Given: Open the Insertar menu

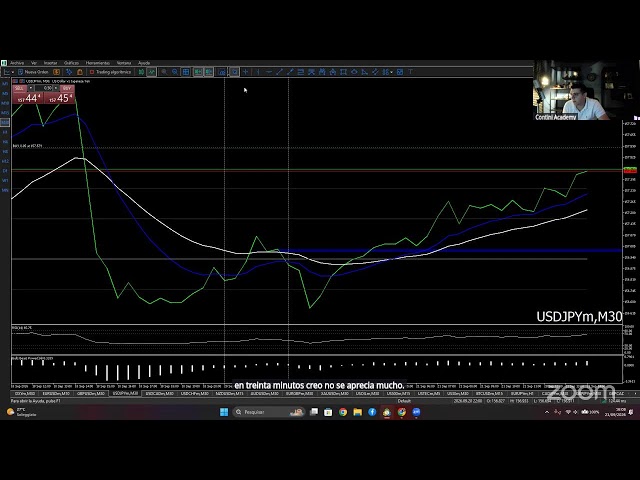Looking at the screenshot, I should pos(51,63).
